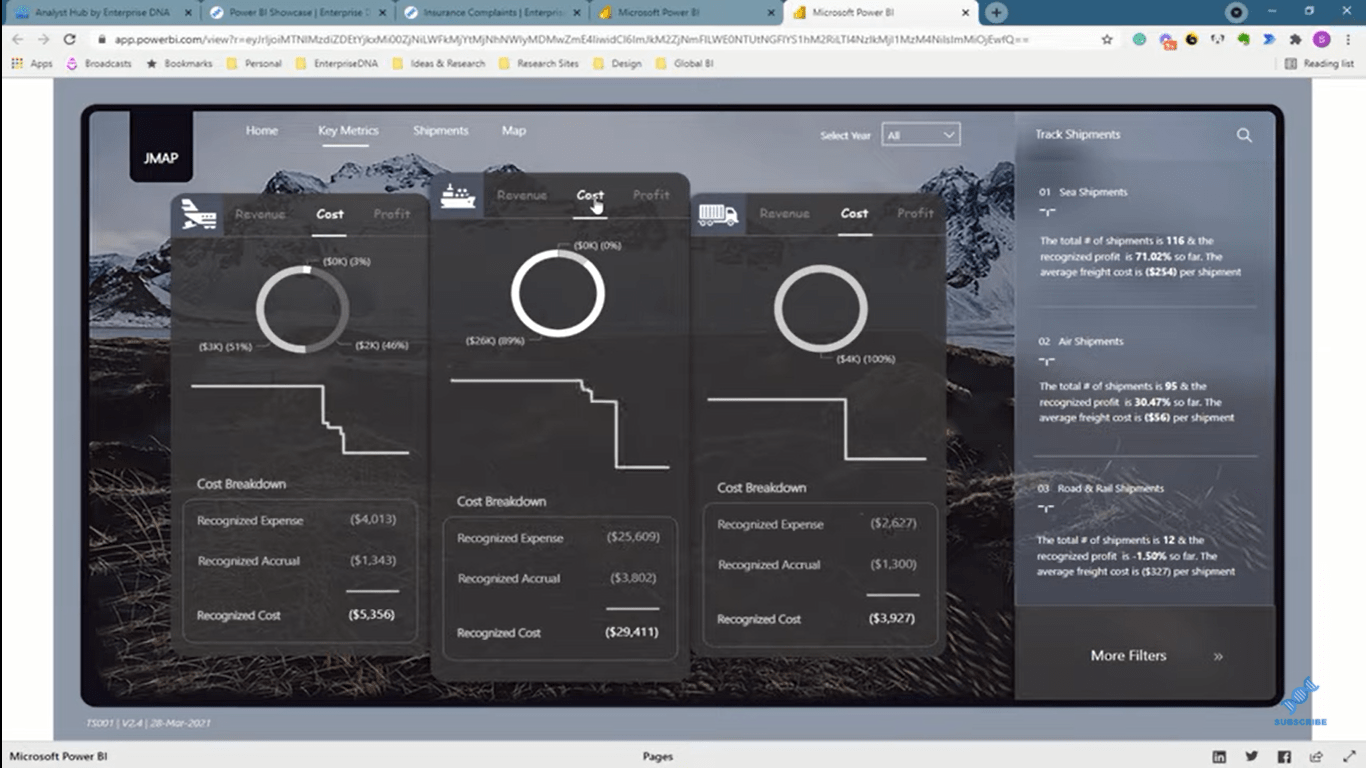
Task: Open the Personal bookmarks folder
Action: [x=254, y=63]
